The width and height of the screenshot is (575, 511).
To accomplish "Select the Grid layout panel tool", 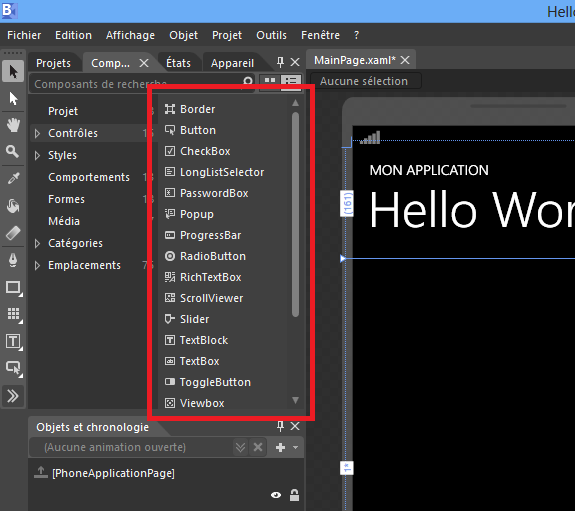I will [13, 314].
